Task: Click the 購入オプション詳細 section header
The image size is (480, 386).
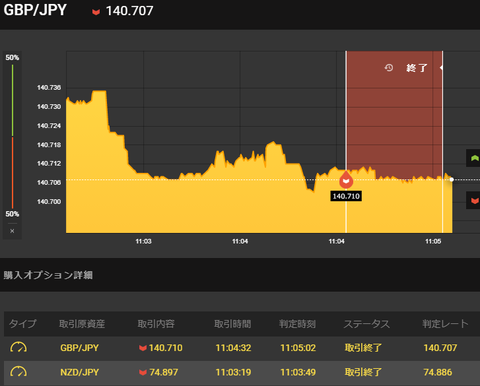Action: pyautogui.click(x=48, y=275)
